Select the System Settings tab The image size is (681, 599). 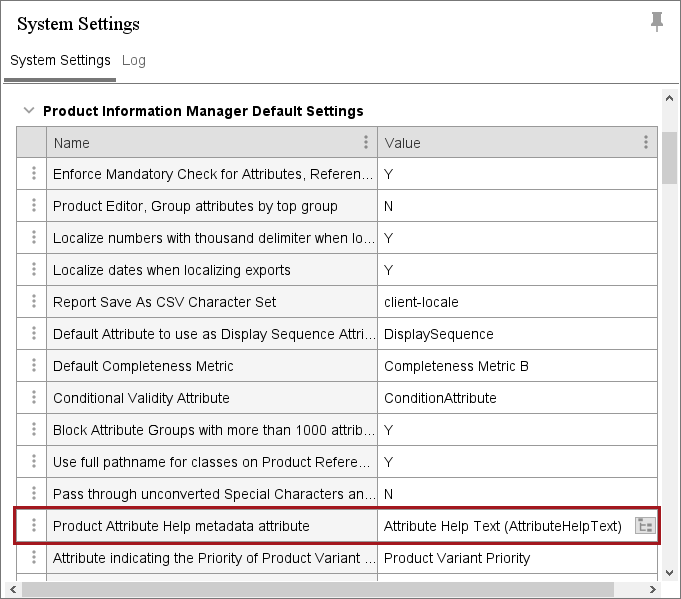coord(60,60)
